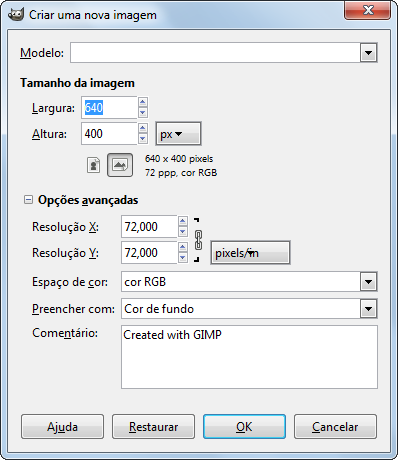Click the Modelo text field

[215, 53]
